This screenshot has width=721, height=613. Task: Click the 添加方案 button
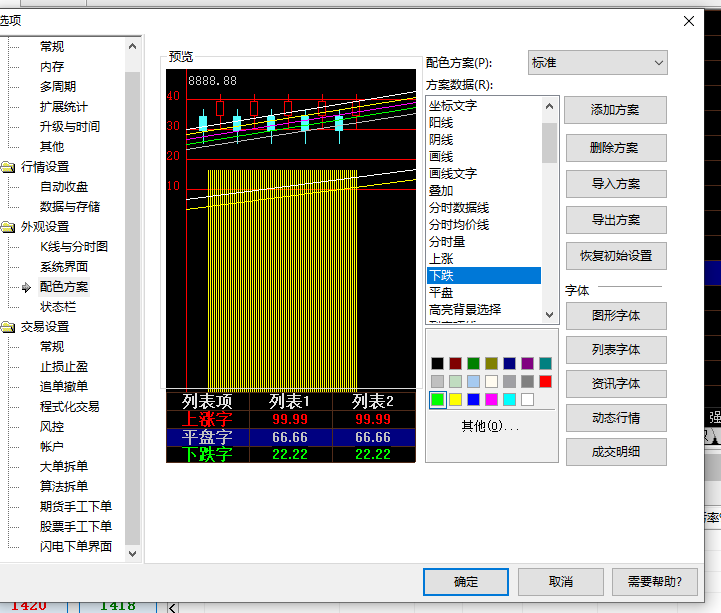(615, 110)
